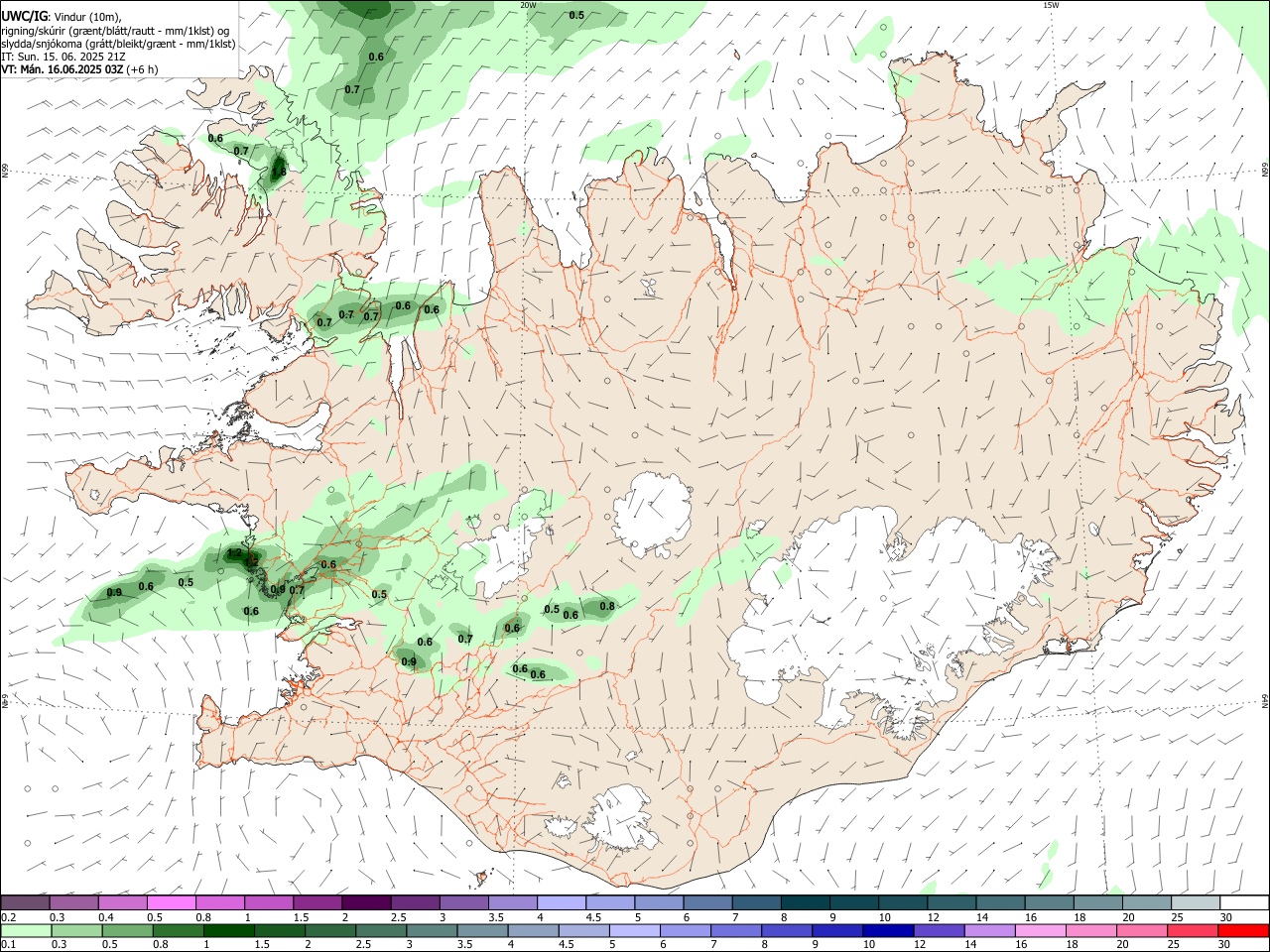This screenshot has height=952, width=1270.
Task: Click the snow legend swatch starting at 0.2
Action: point(26,903)
